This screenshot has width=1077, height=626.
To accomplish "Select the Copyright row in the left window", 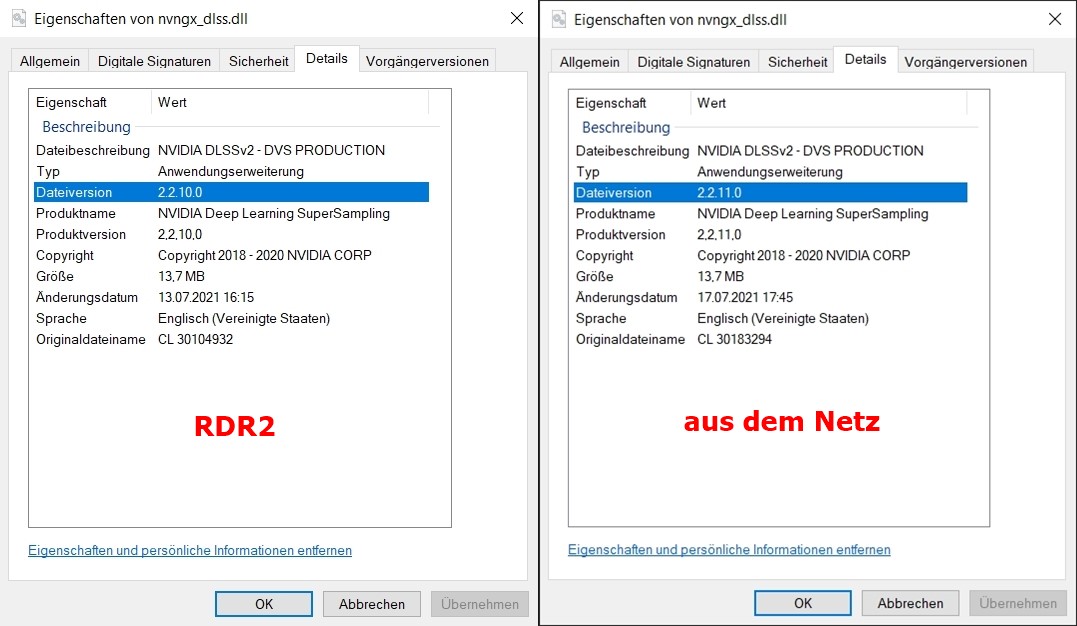I will coord(231,256).
